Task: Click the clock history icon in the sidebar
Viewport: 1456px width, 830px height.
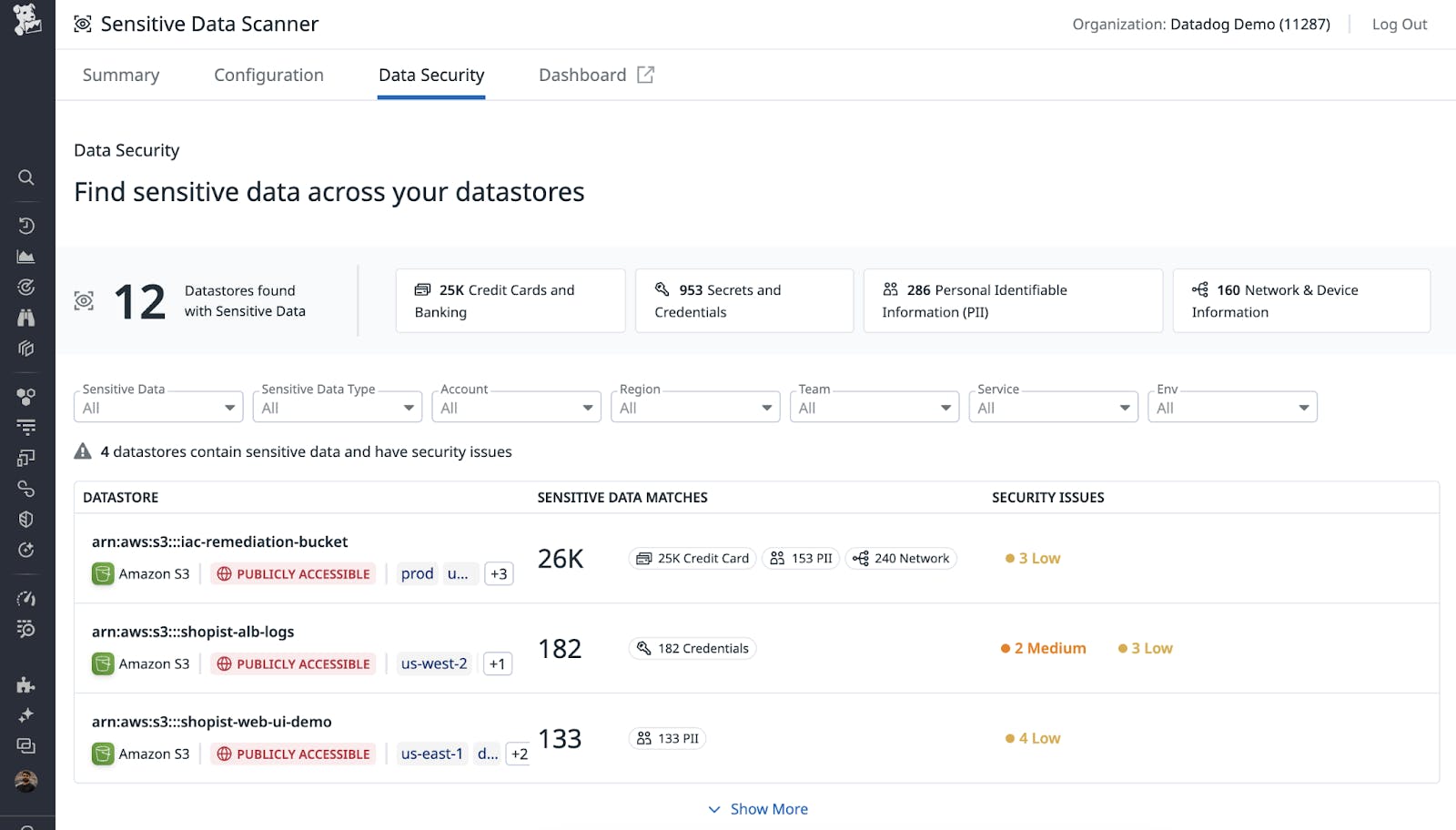Action: tap(26, 225)
